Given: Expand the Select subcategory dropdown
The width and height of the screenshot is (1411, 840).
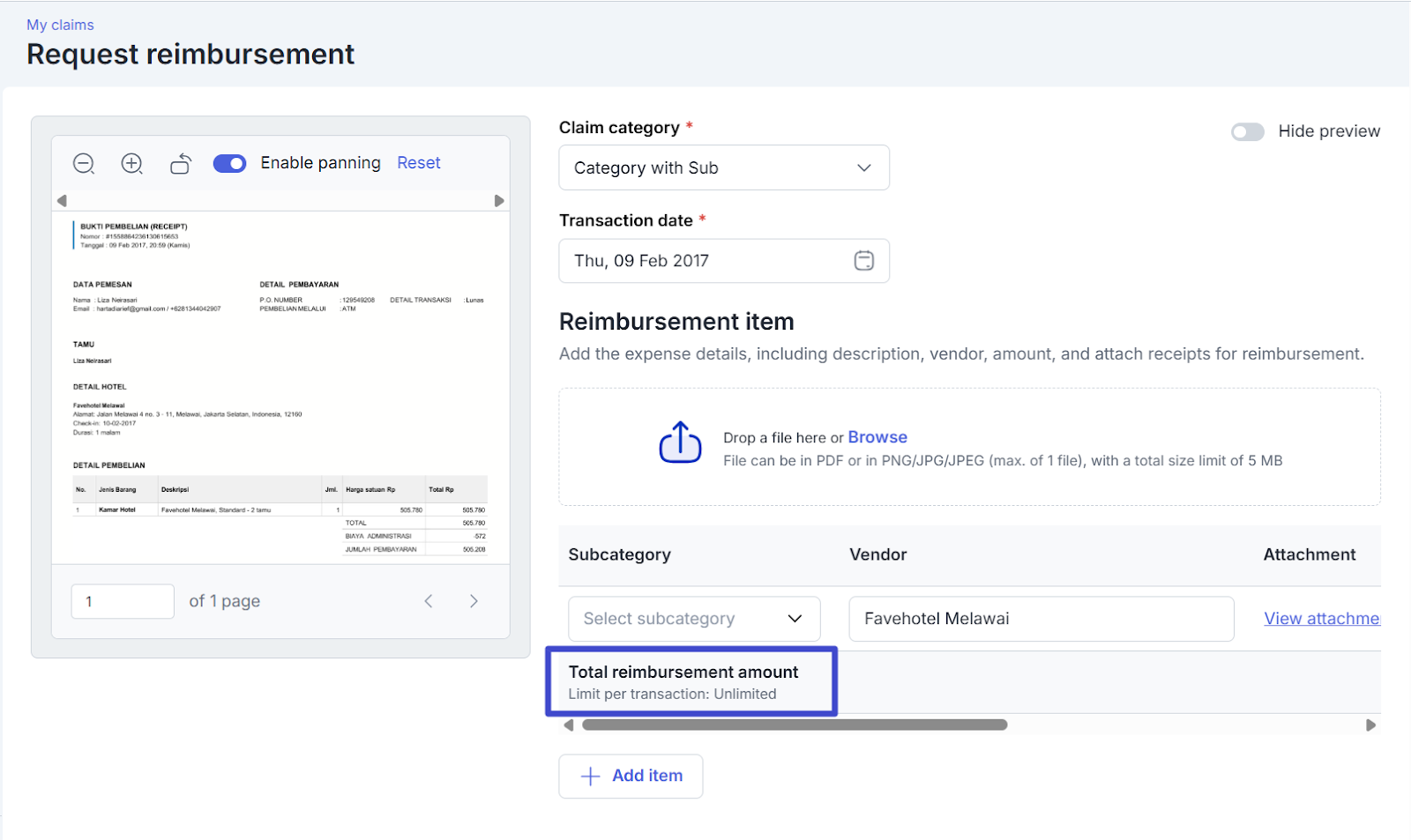Looking at the screenshot, I should [694, 619].
